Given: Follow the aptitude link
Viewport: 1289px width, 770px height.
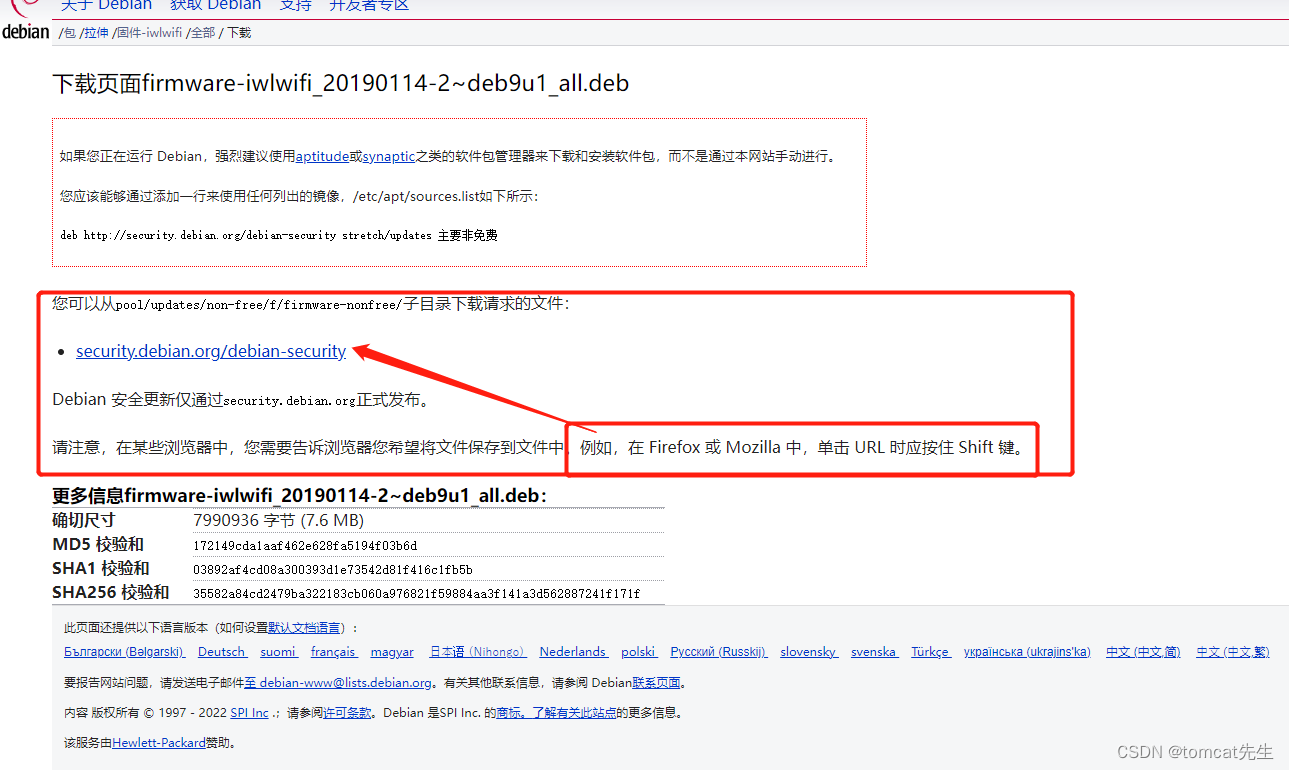Looking at the screenshot, I should [x=322, y=156].
